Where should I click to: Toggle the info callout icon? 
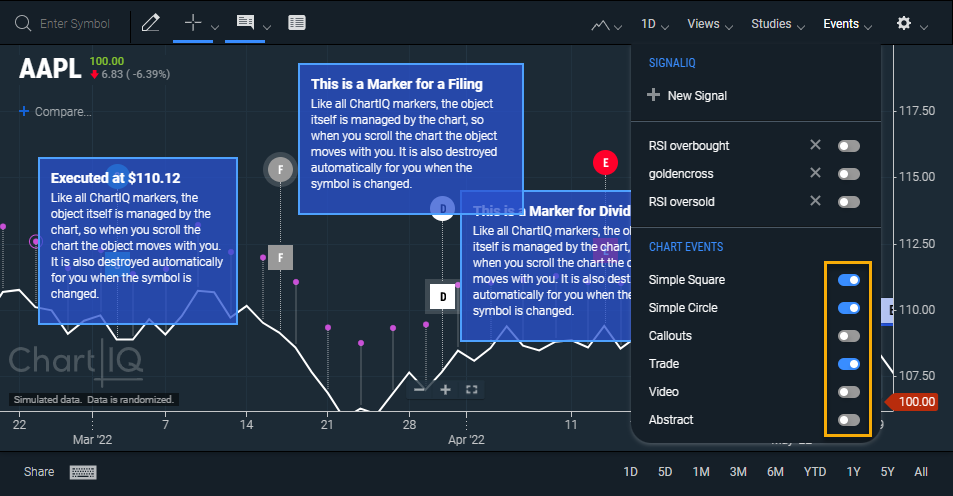pyautogui.click(x=245, y=22)
